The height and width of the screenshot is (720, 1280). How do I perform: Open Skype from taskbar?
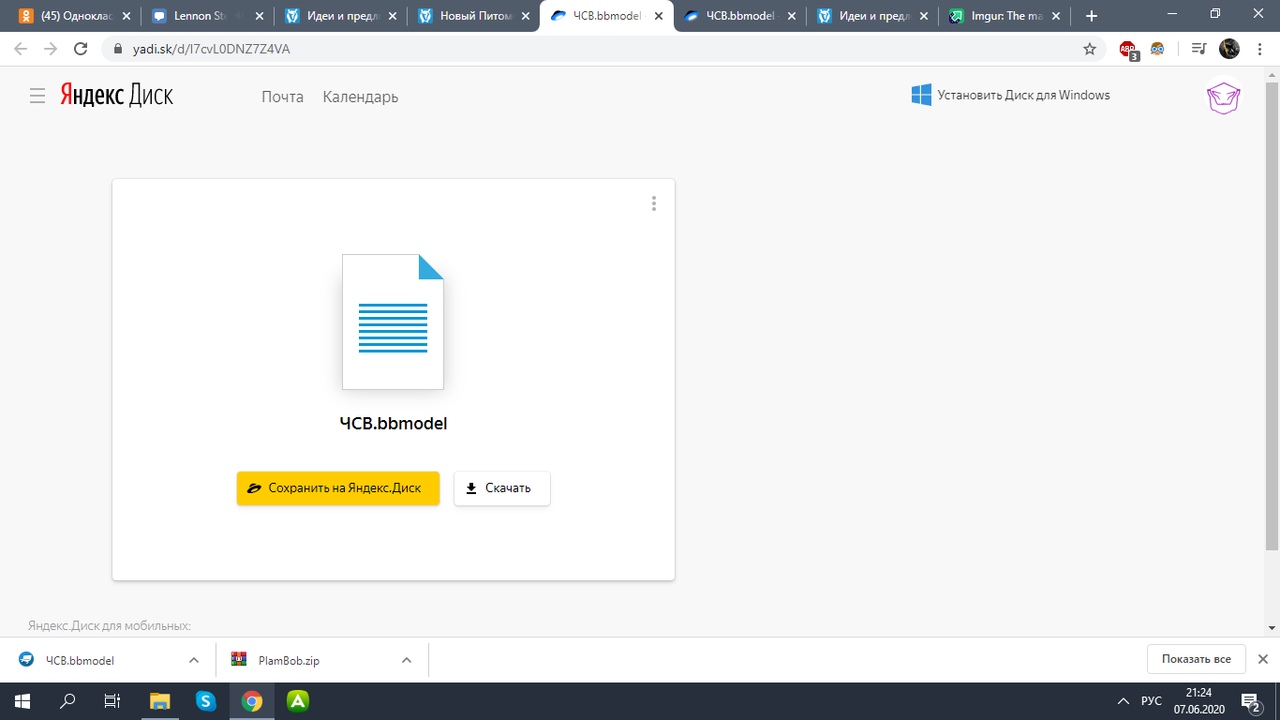coord(206,701)
